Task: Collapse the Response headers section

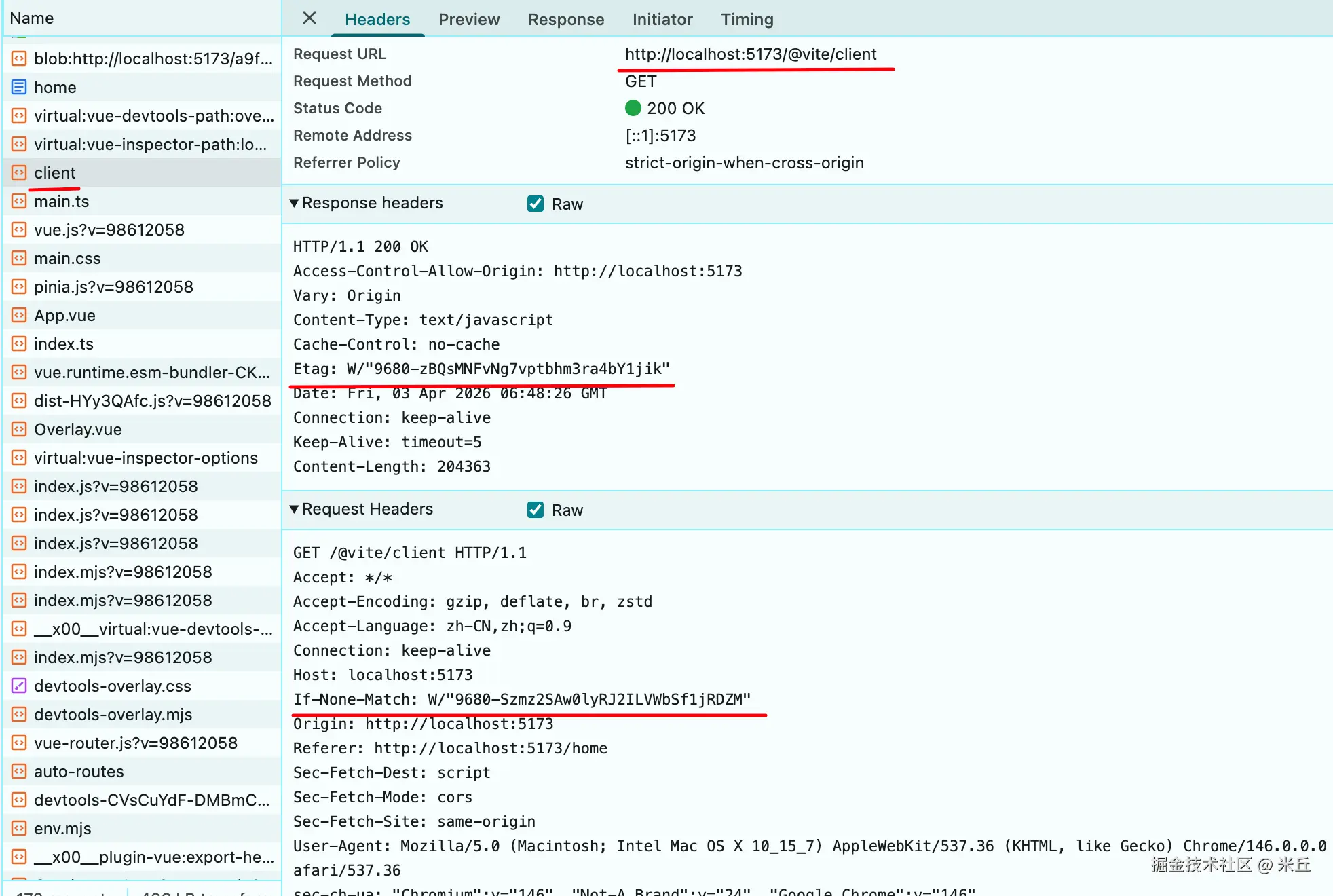Action: click(x=294, y=203)
